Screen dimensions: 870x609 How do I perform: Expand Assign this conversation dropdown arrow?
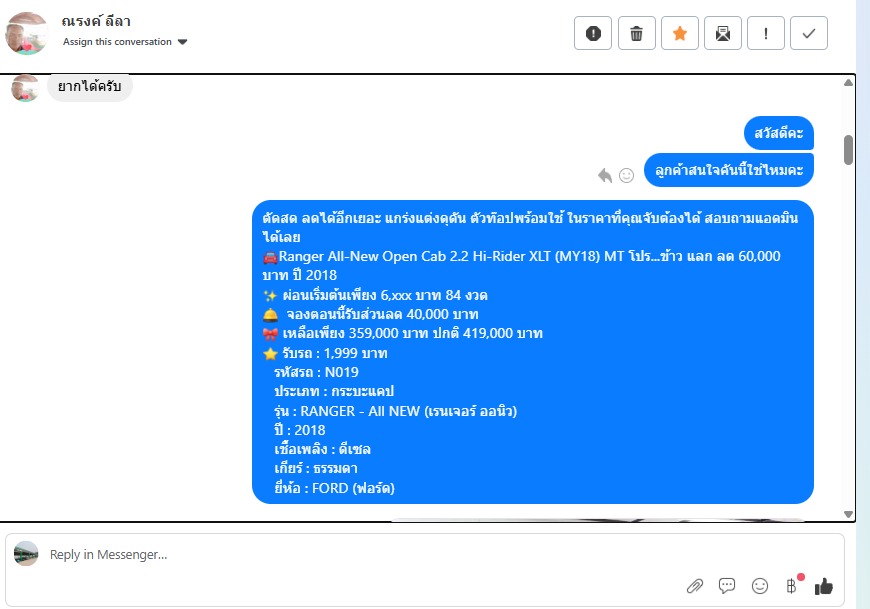183,42
